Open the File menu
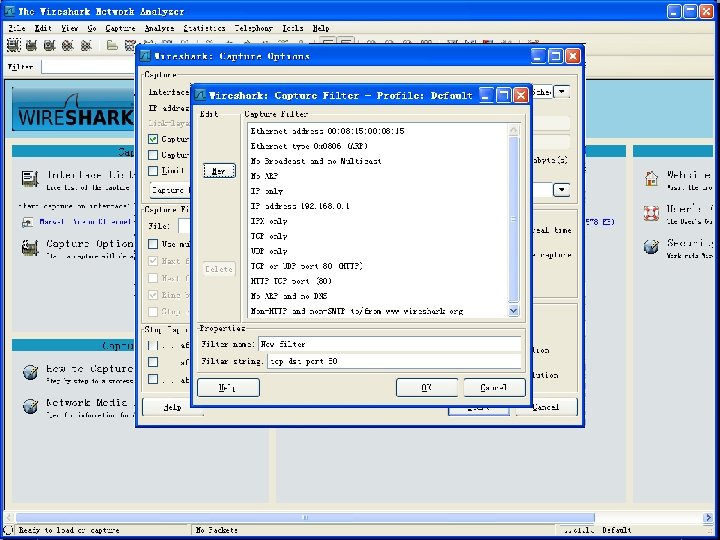The image size is (720, 540). 17,28
